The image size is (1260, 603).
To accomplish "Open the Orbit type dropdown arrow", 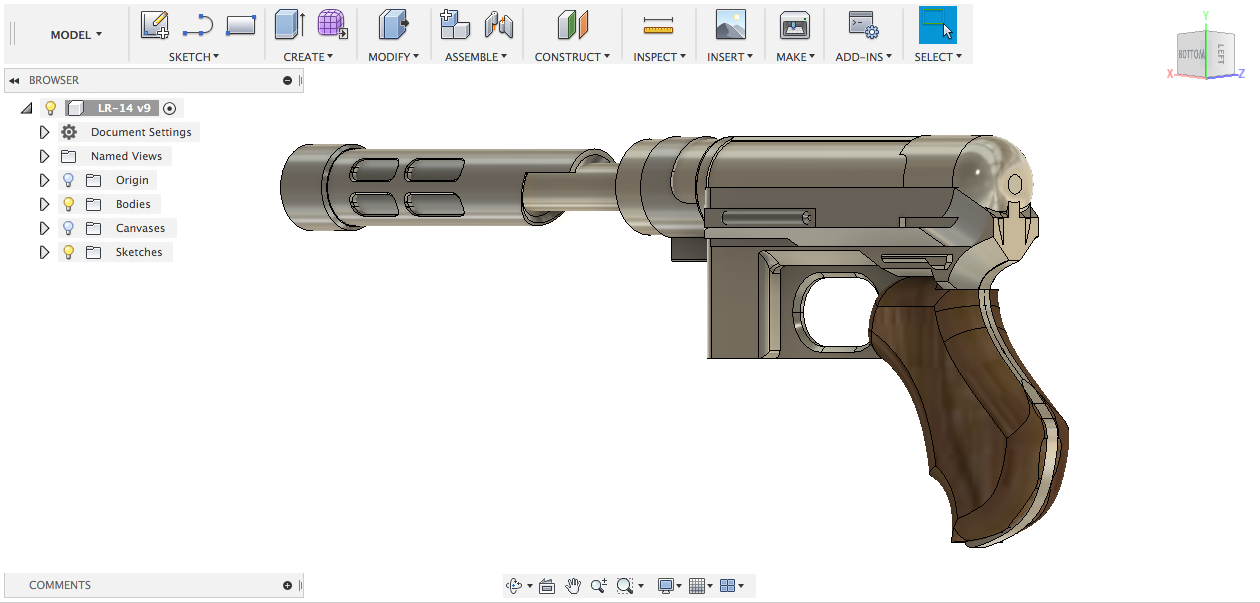I will click(530, 586).
